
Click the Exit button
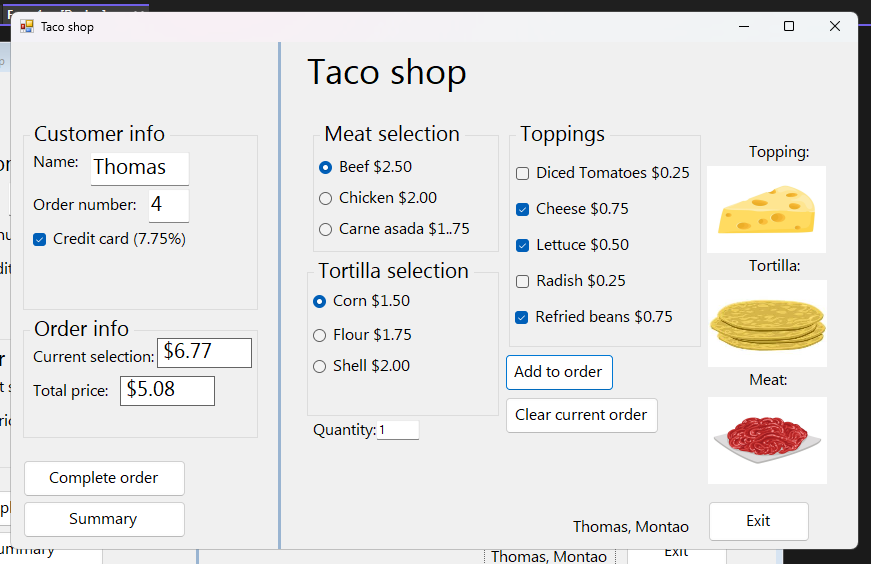pos(758,521)
